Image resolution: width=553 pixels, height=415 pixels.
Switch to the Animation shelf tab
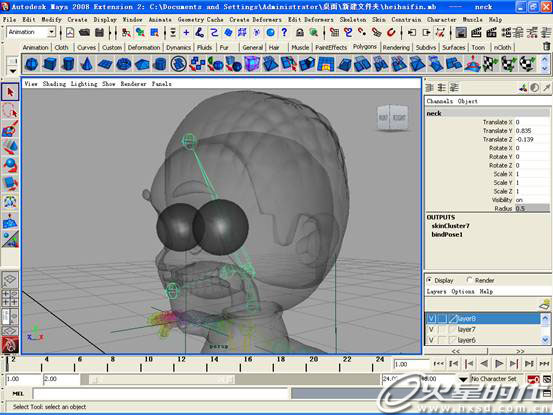pyautogui.click(x=35, y=47)
